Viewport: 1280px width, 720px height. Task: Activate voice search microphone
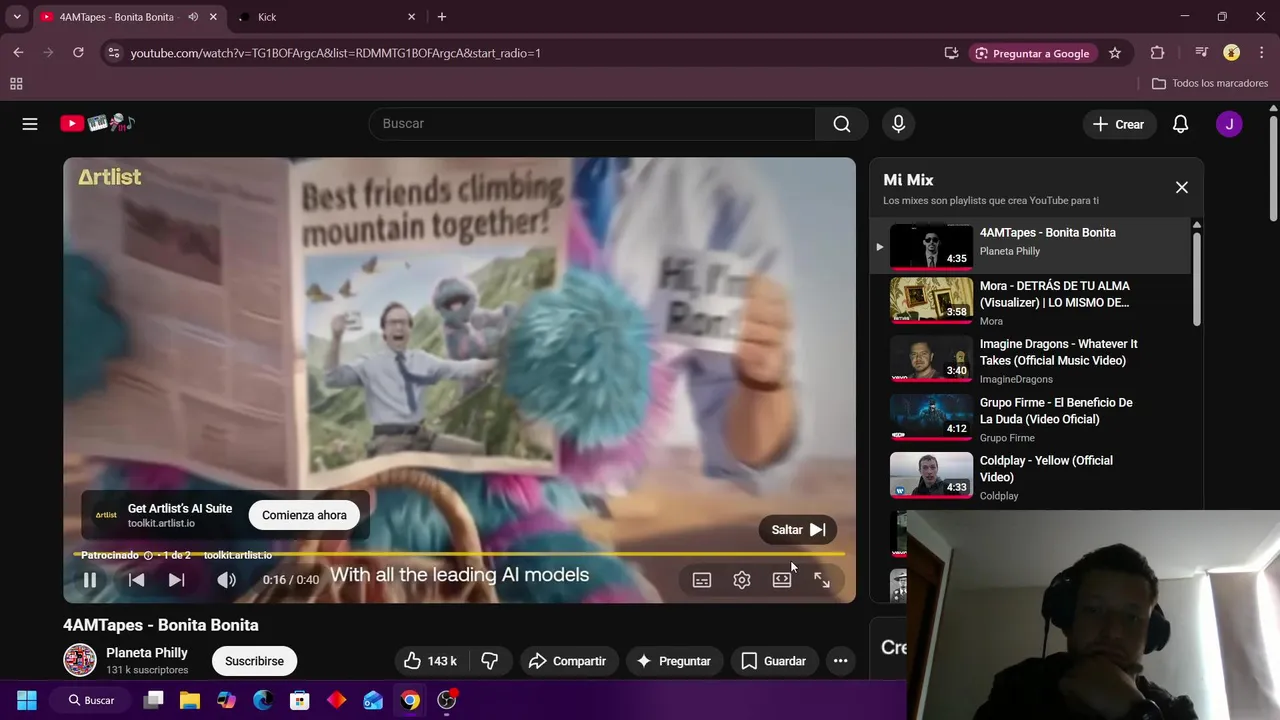[x=898, y=124]
